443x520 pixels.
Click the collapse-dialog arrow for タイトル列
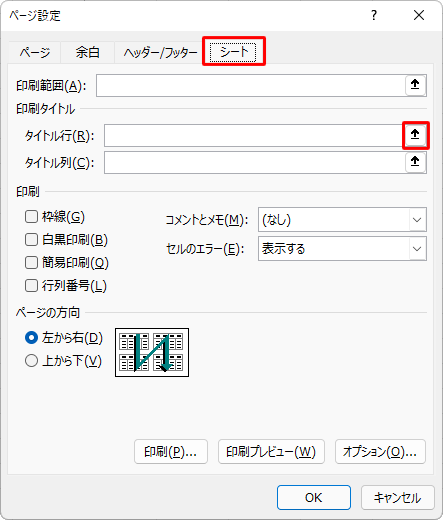(415, 162)
